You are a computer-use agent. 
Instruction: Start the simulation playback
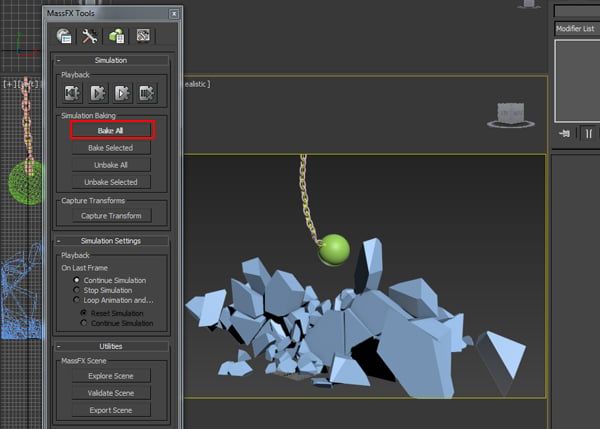[97, 93]
